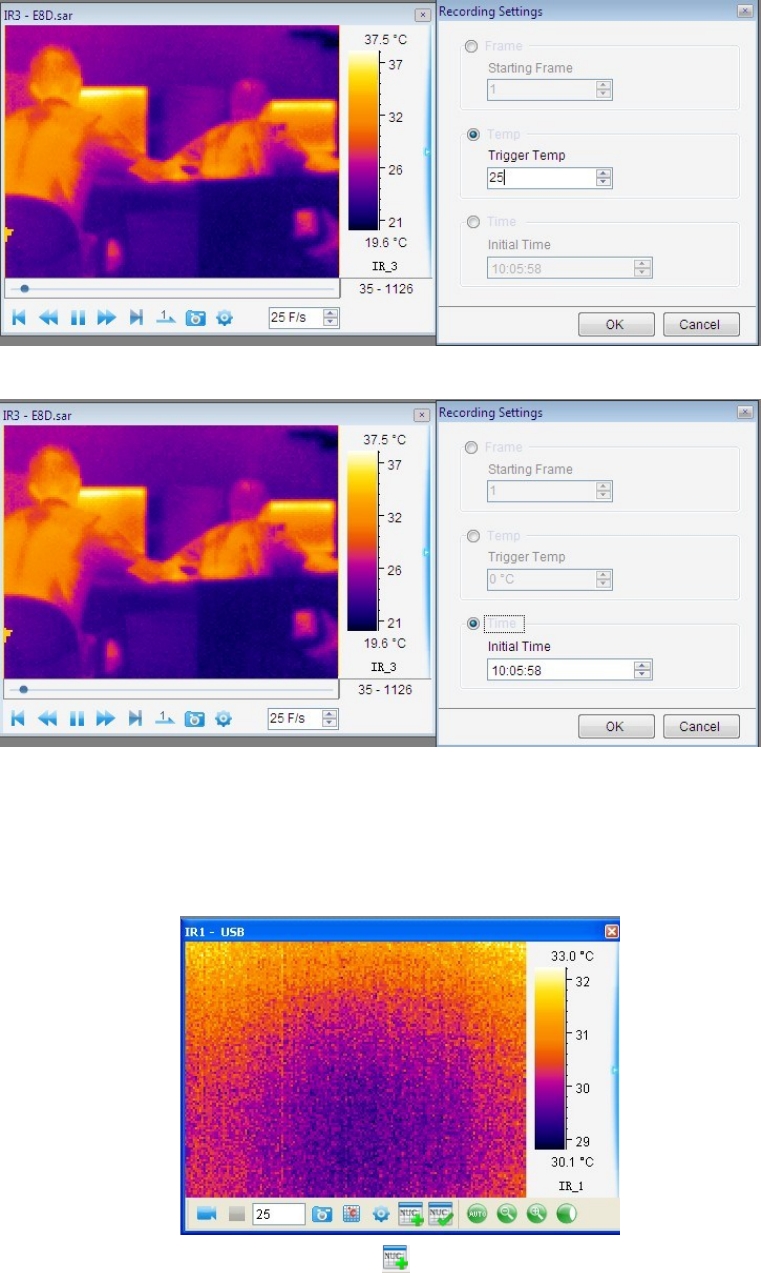
Task: Take a snapshot in IR1 - USB toolbar
Action: click(322, 1214)
